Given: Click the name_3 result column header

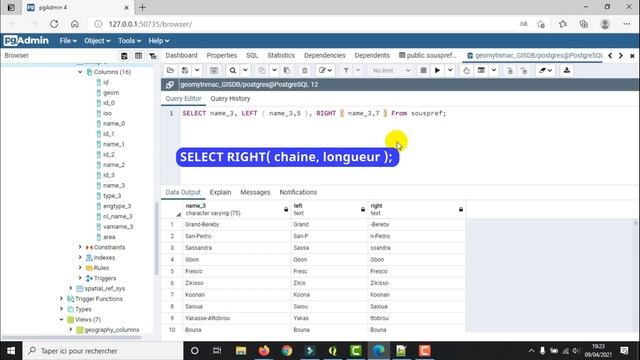Looking at the screenshot, I should coord(237,209).
